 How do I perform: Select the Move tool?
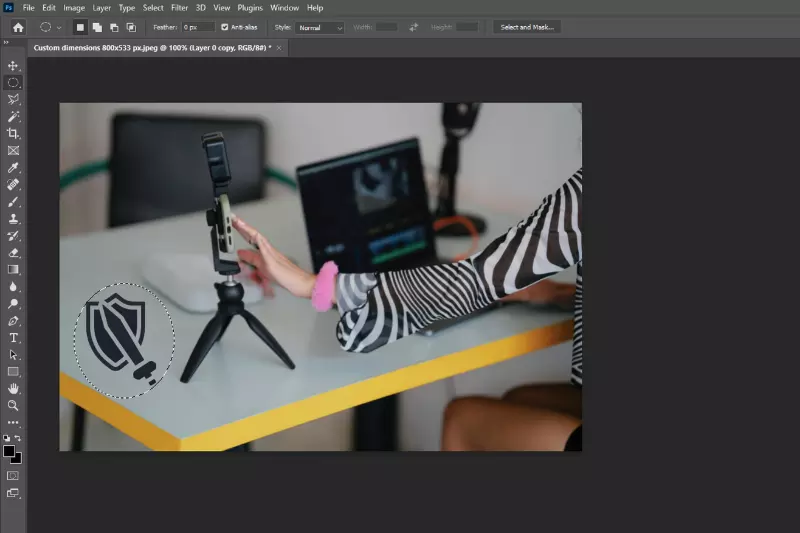coord(13,66)
